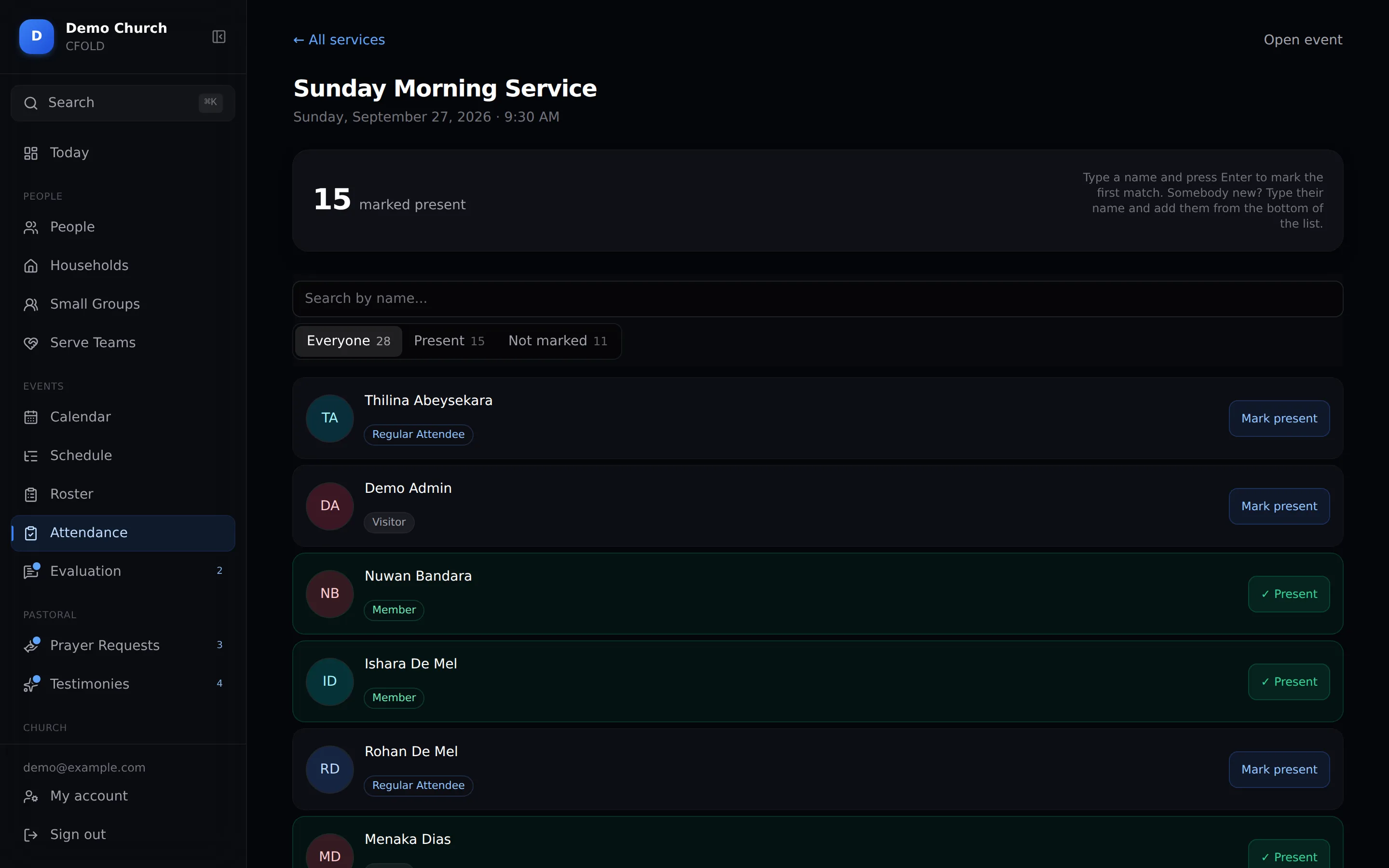
Task: Click the My account user-settings icon
Action: pyautogui.click(x=31, y=796)
